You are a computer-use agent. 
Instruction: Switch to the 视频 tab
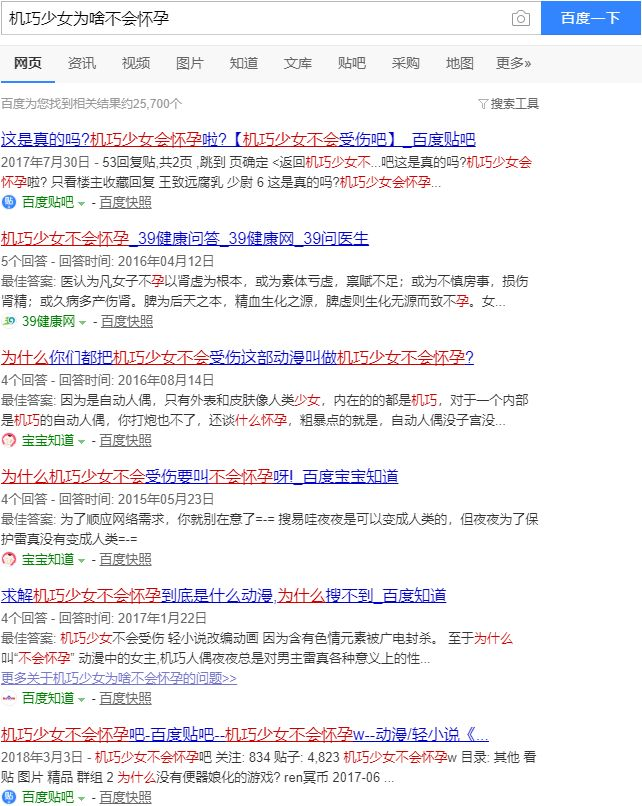pos(136,63)
